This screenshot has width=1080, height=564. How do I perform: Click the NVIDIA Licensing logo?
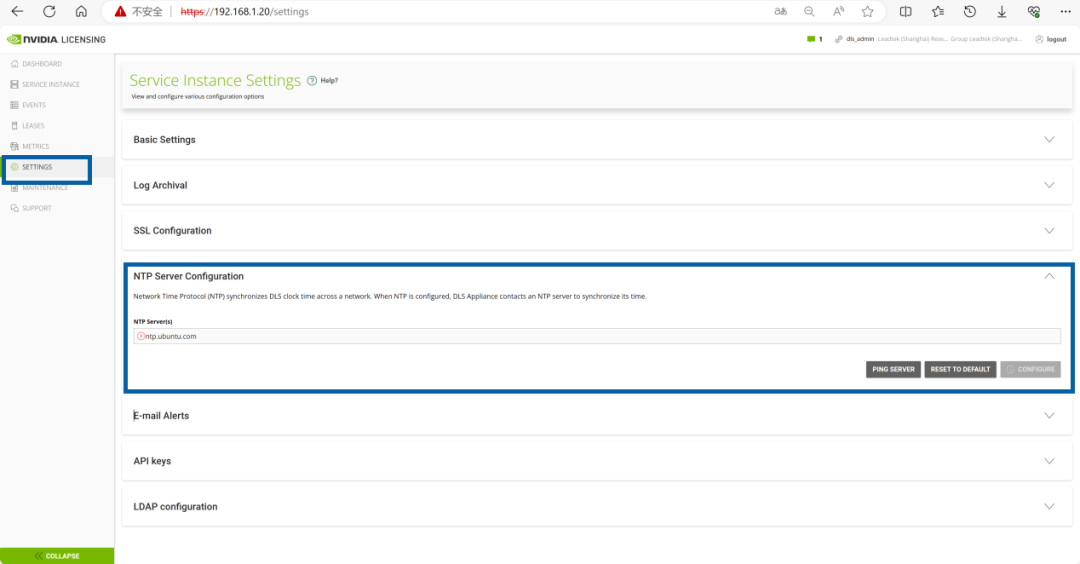(56, 39)
